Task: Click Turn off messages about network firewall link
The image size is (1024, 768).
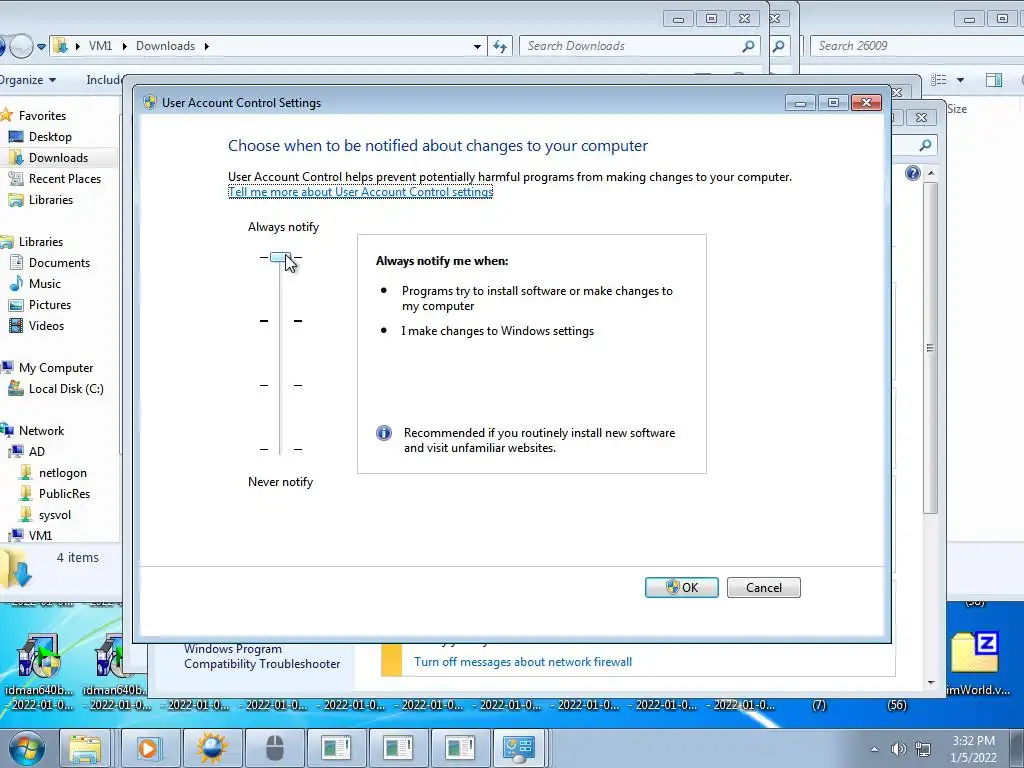Action: (x=523, y=662)
